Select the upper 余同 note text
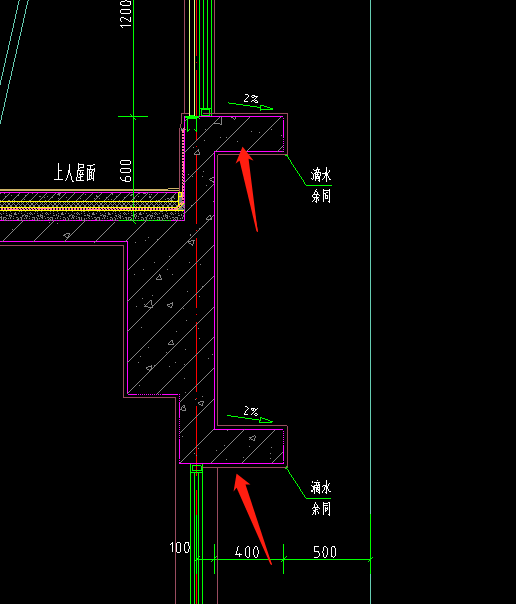 pyautogui.click(x=321, y=196)
